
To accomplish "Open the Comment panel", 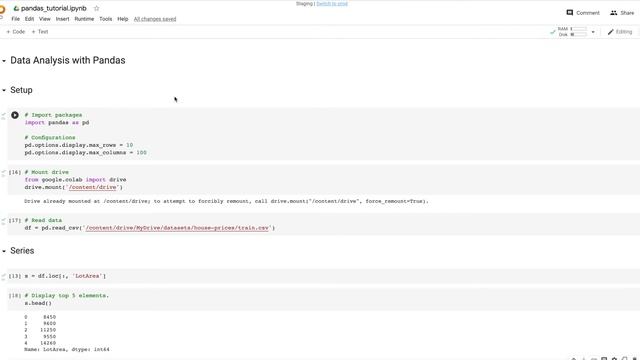I will pos(583,13).
